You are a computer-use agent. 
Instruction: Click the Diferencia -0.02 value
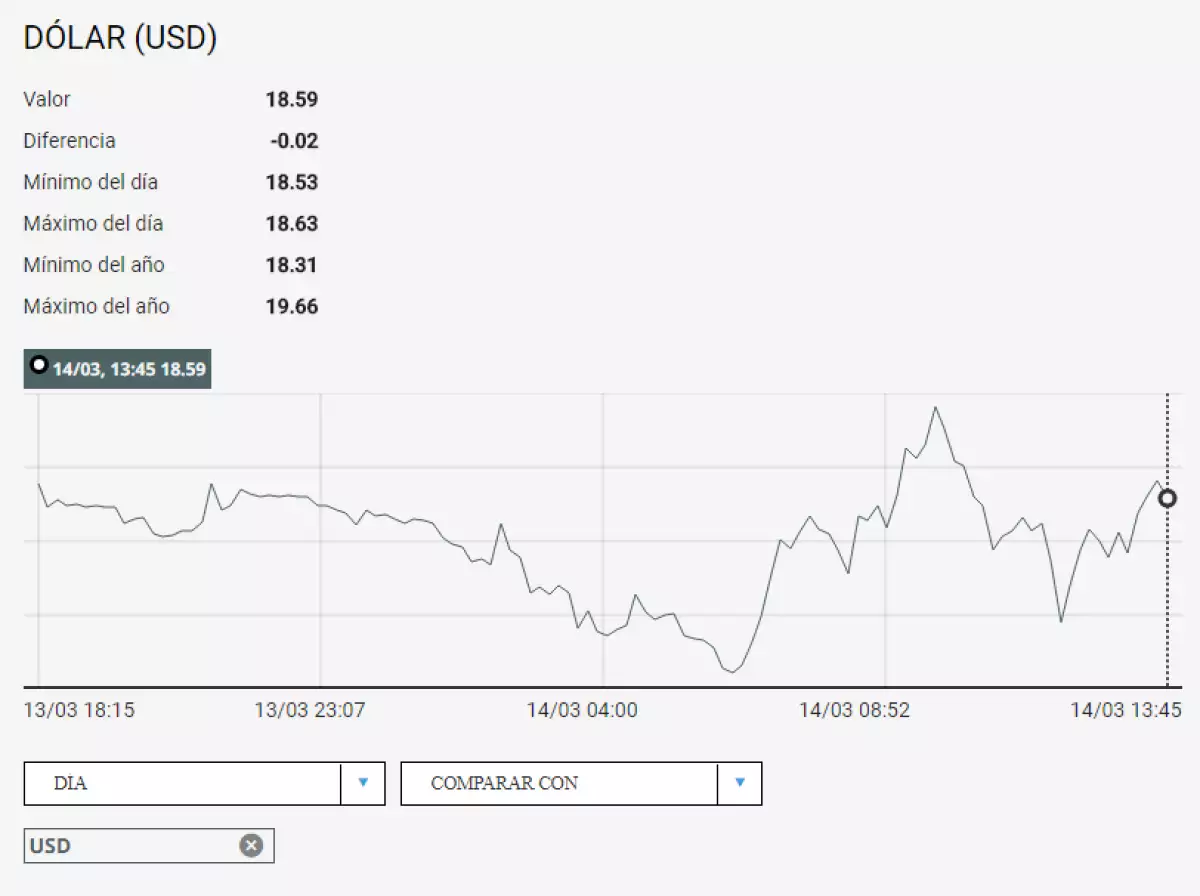(294, 141)
